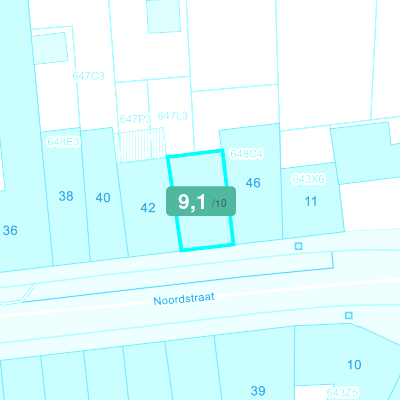Viewport: 400px width, 400px height.
Task: Click parcel label 647P3
Action: tap(135, 119)
